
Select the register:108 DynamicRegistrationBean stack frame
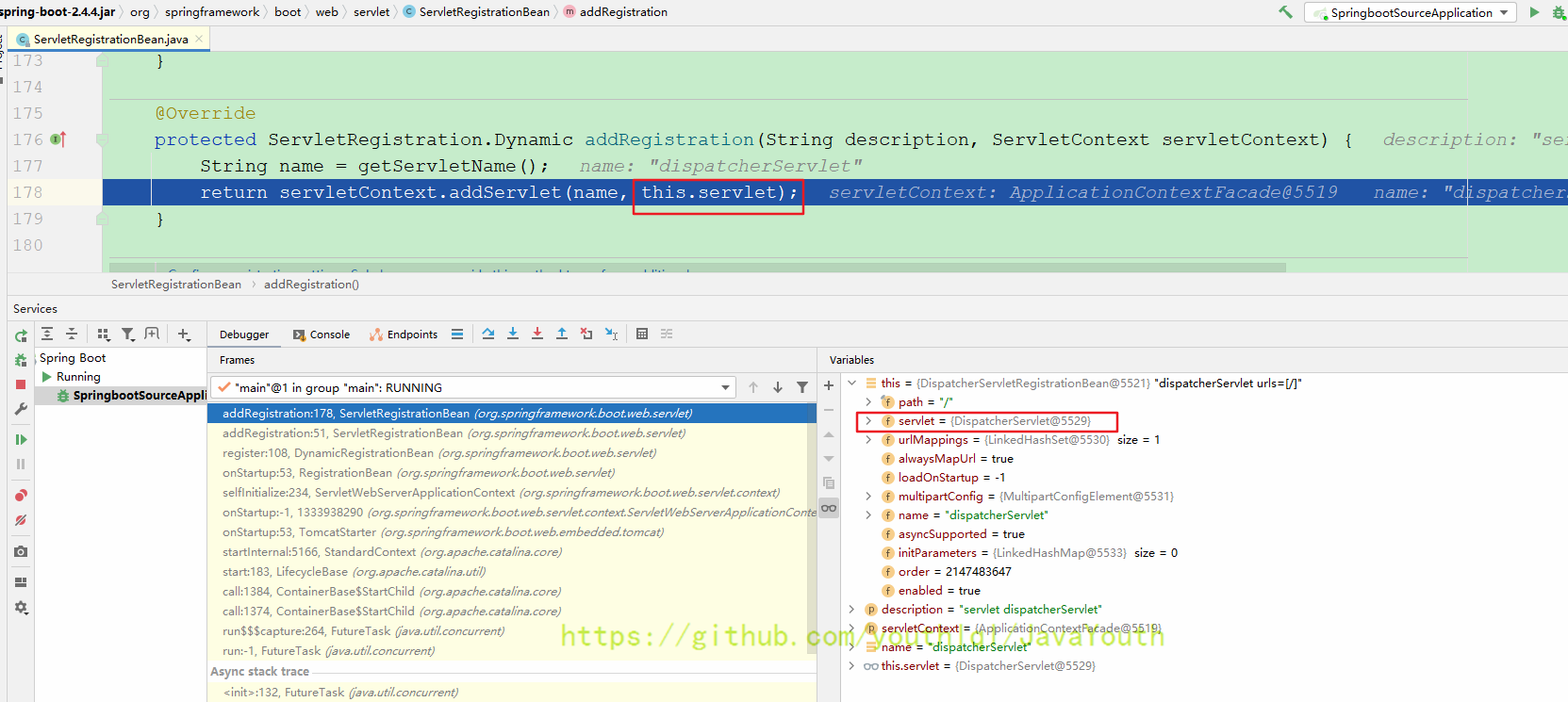click(x=439, y=453)
